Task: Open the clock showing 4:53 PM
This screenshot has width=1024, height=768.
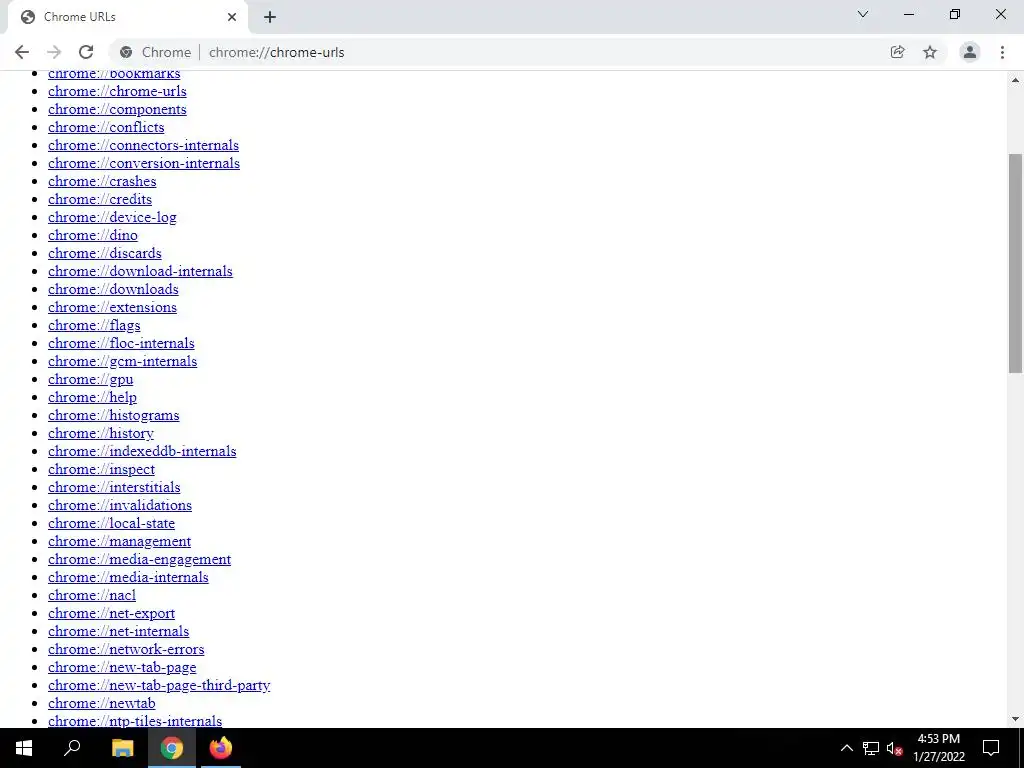Action: coord(938,748)
